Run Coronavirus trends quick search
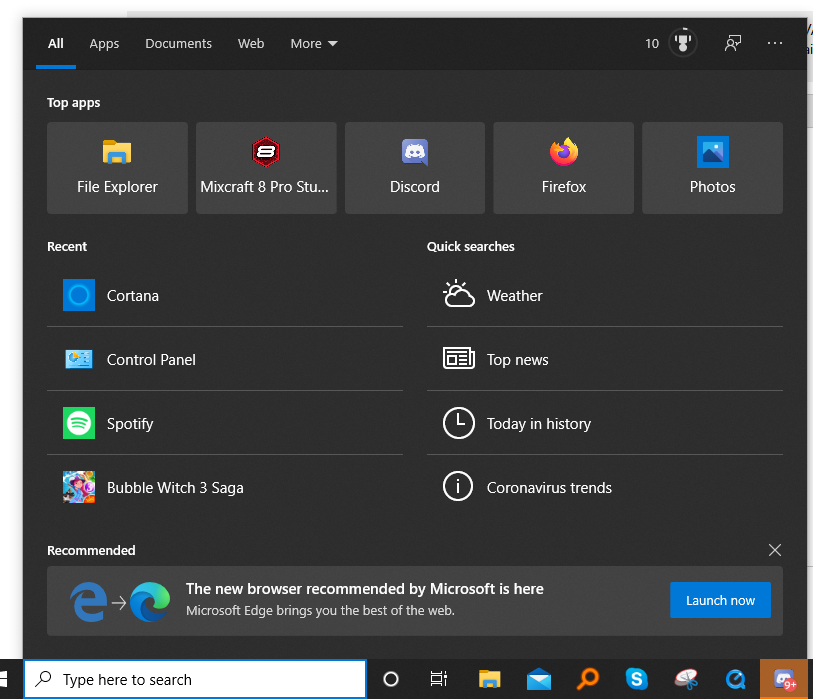Screen dimensions: 813x699 pyautogui.click(x=605, y=487)
